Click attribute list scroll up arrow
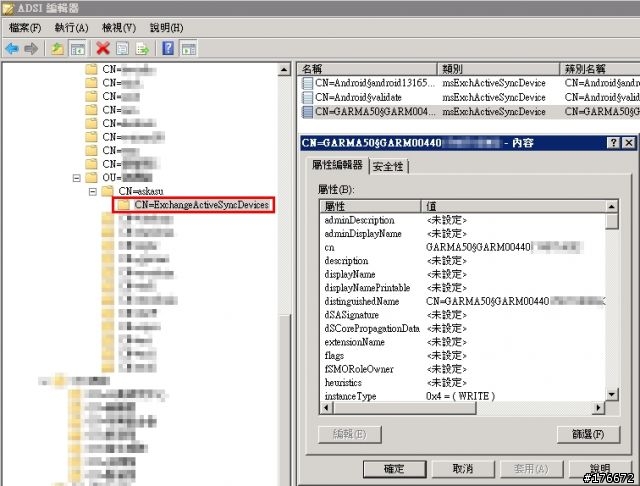The image size is (640, 486). pos(611,206)
